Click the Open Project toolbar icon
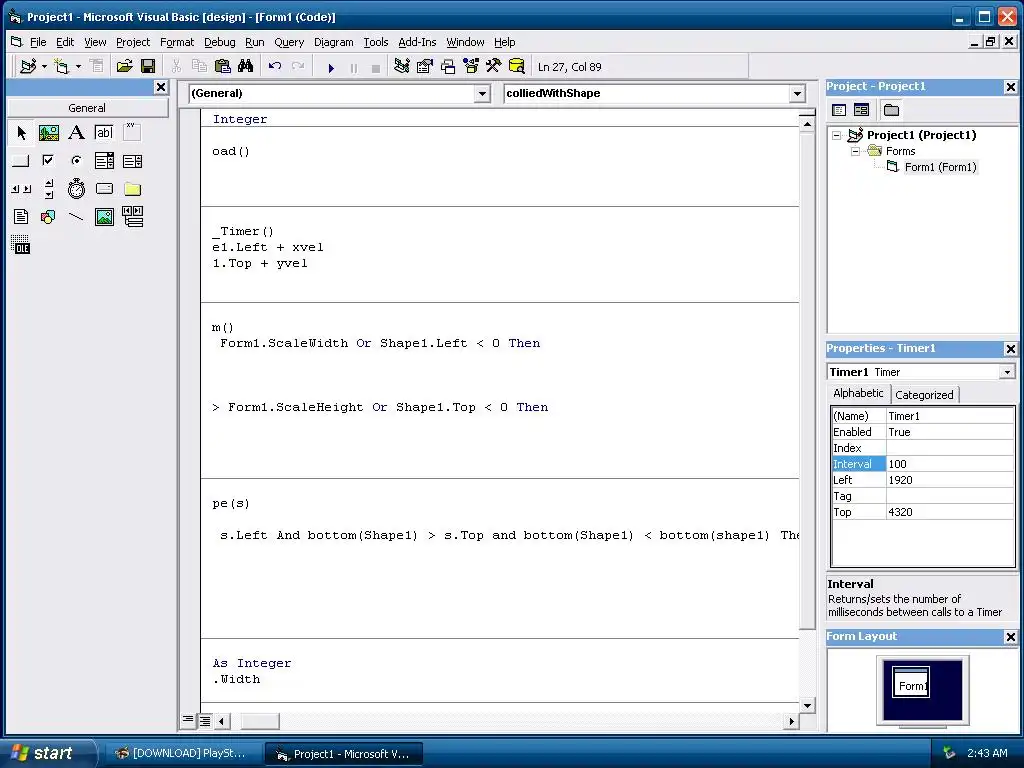This screenshot has height=768, width=1024. [x=124, y=66]
